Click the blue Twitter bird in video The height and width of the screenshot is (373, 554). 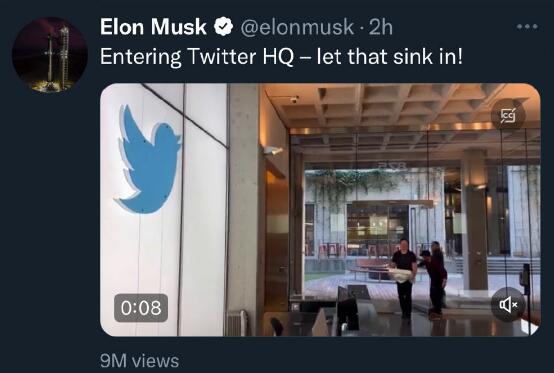149,160
